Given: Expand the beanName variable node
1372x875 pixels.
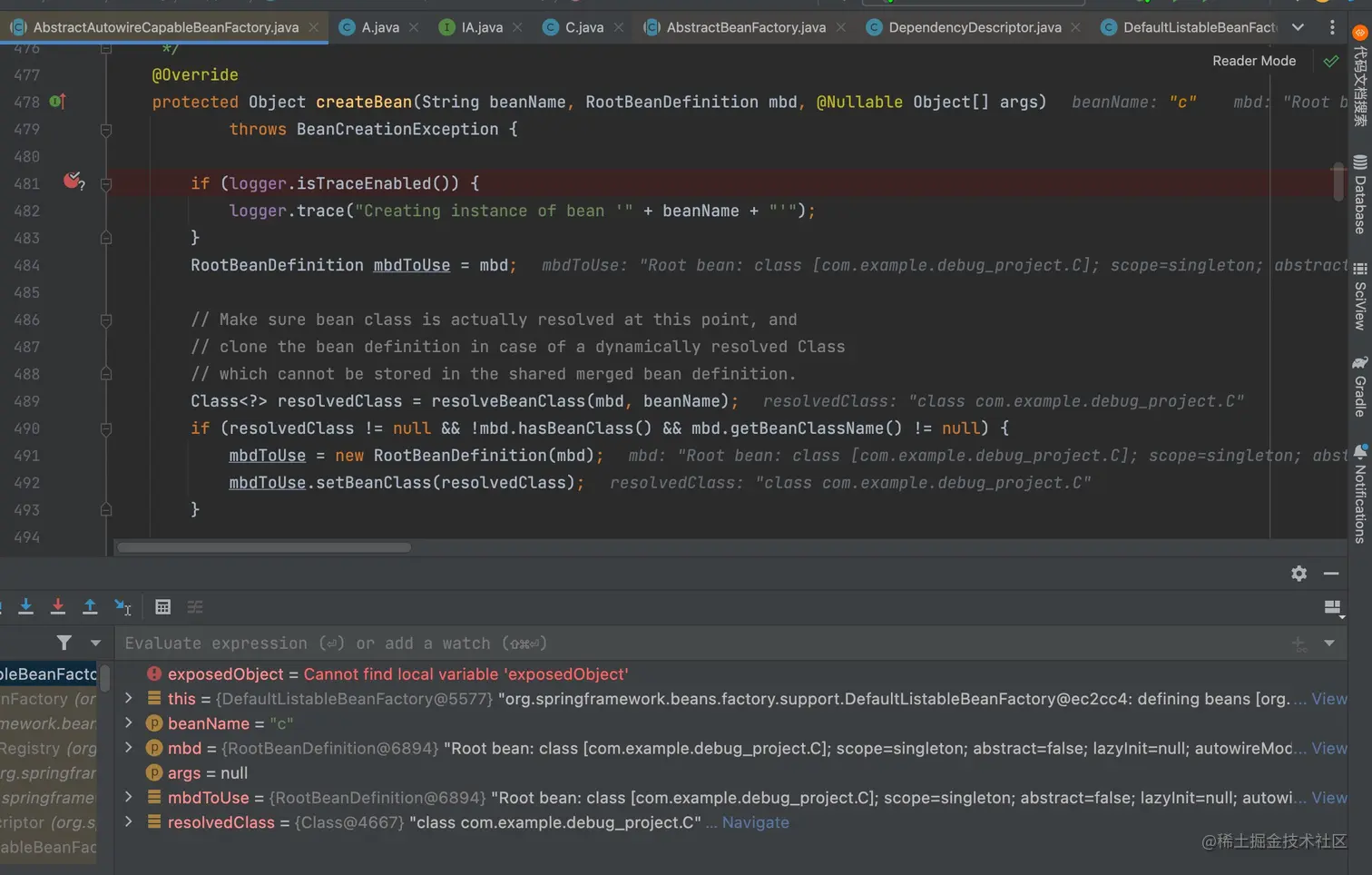Looking at the screenshot, I should pos(129,723).
